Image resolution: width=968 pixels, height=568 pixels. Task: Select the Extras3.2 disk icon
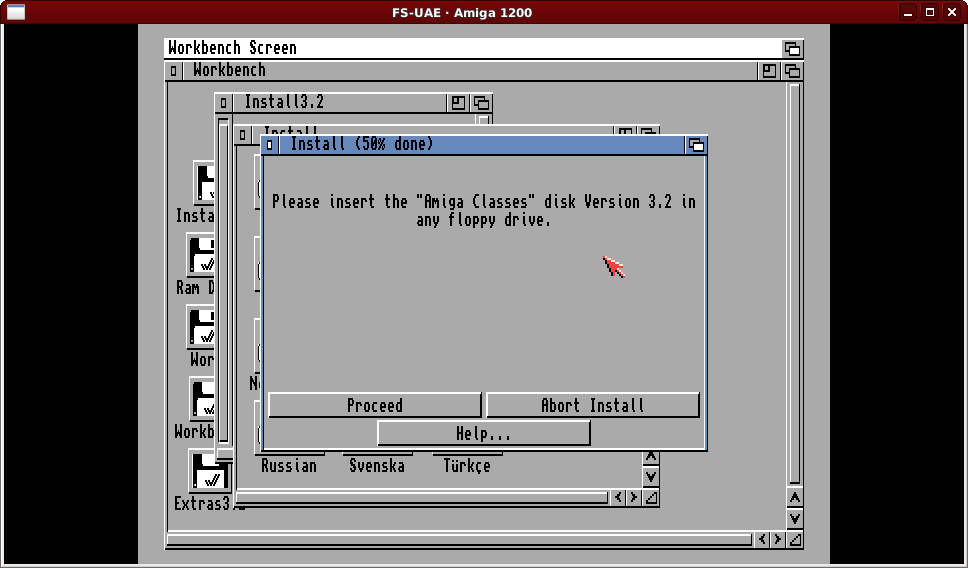(x=211, y=470)
